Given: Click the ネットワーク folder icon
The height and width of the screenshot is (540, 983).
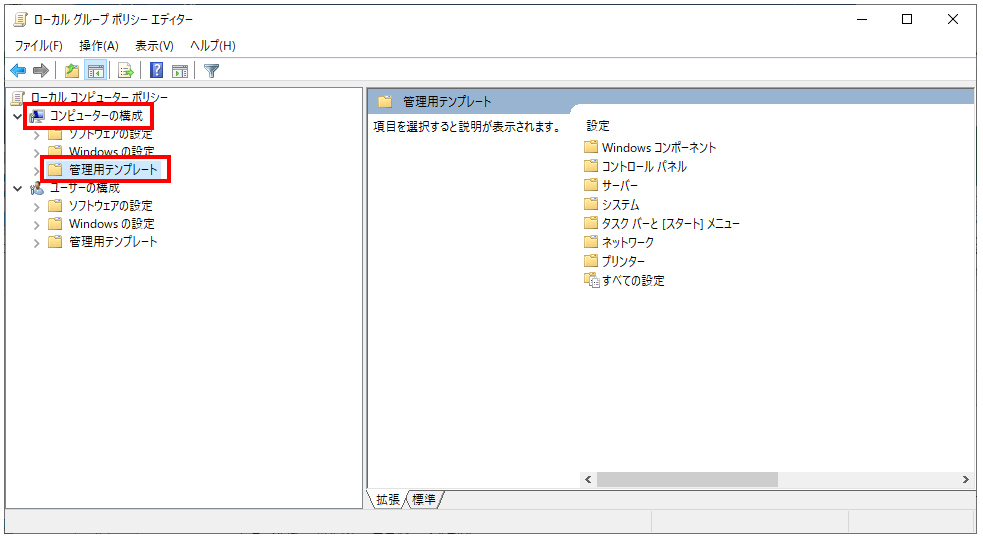Looking at the screenshot, I should pos(591,241).
